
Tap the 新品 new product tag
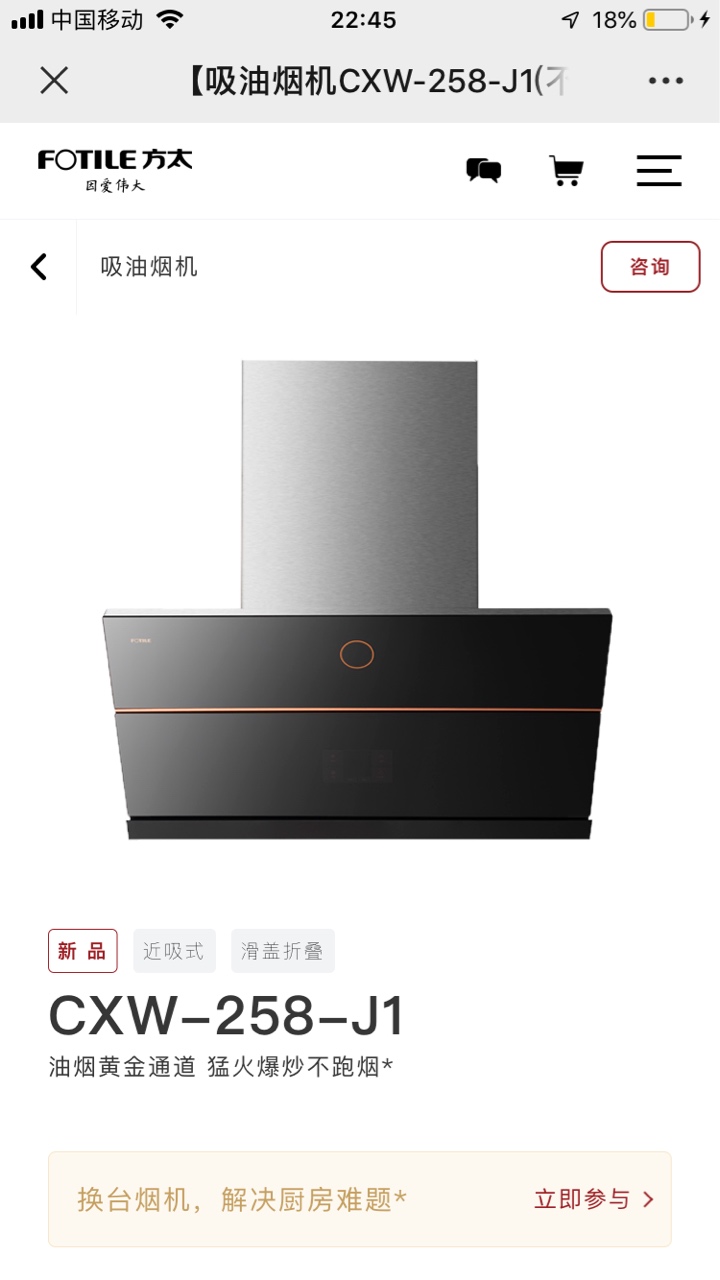tap(83, 951)
